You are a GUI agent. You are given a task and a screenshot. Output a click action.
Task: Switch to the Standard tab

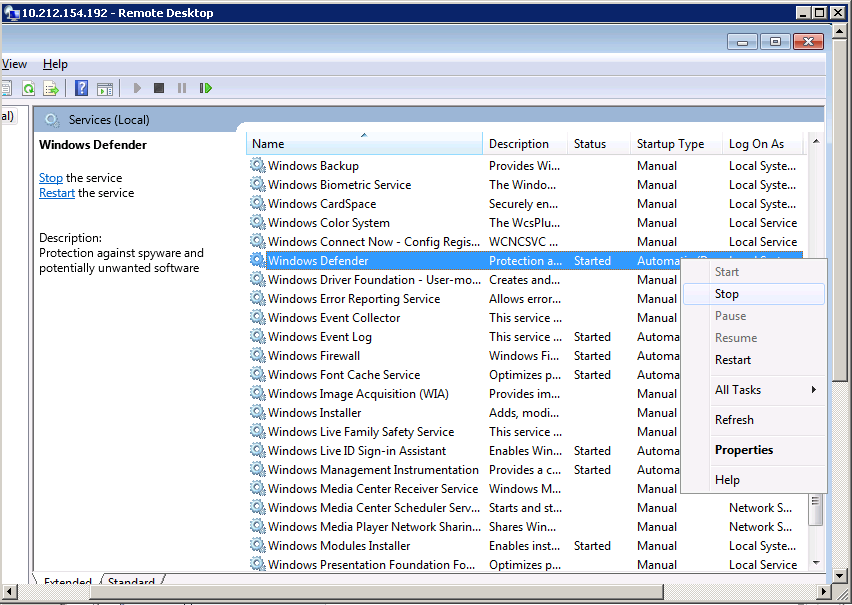[131, 581]
